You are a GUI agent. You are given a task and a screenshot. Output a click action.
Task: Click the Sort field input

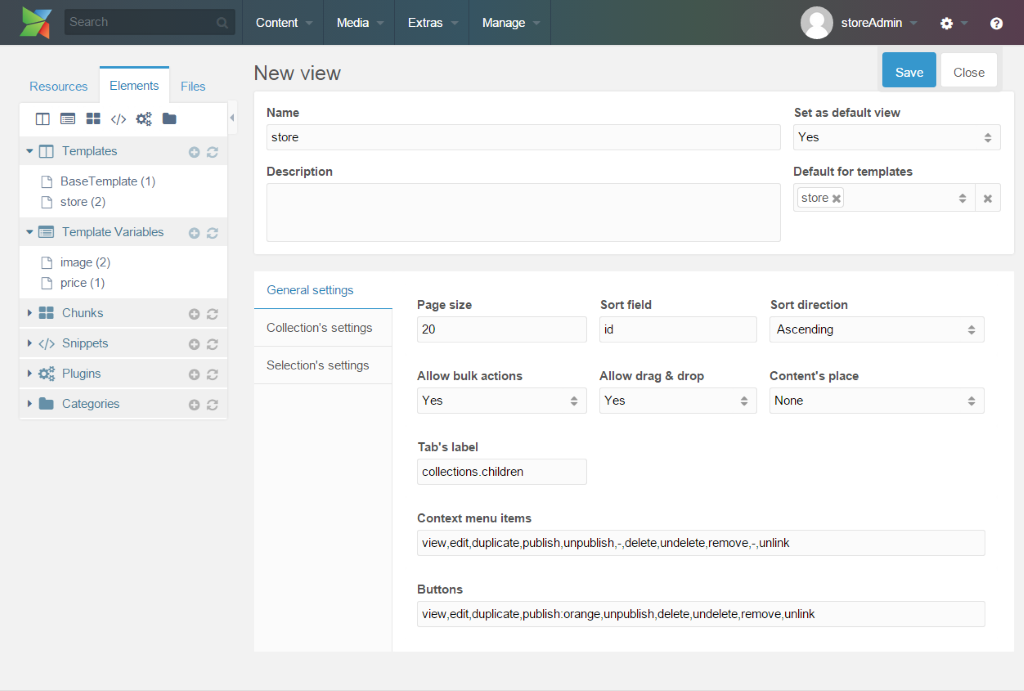click(x=678, y=330)
